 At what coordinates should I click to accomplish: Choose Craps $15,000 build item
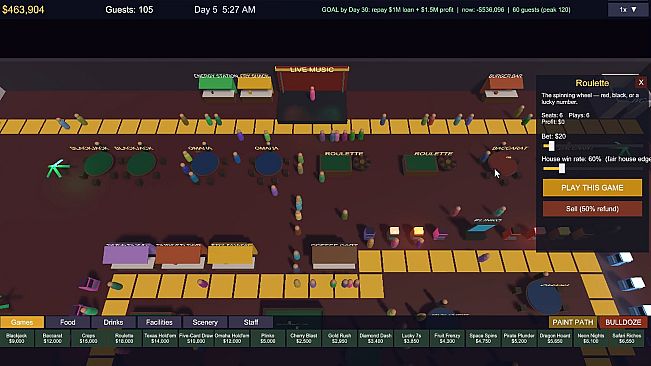click(x=88, y=338)
